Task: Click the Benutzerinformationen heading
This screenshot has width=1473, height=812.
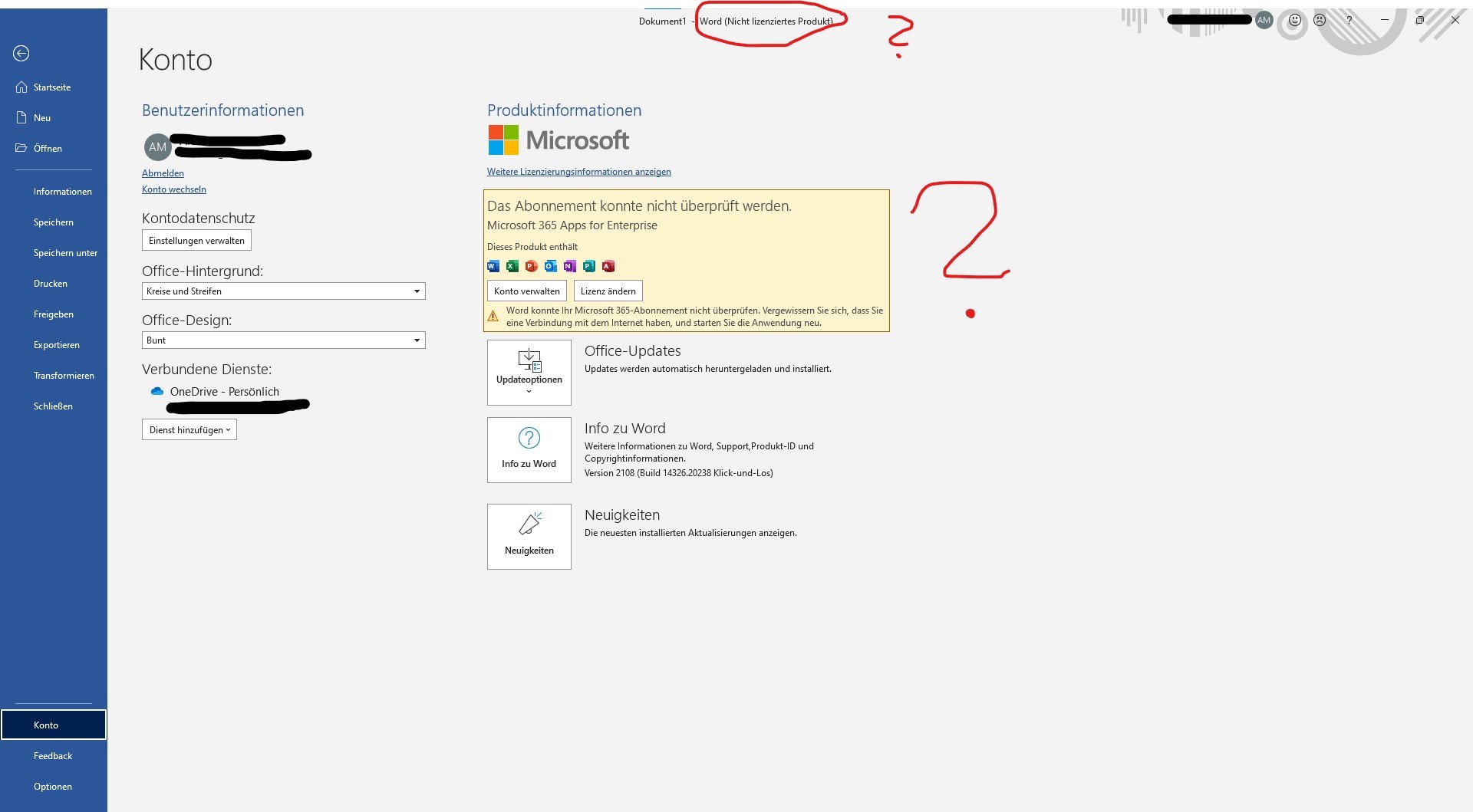Action: (x=223, y=110)
